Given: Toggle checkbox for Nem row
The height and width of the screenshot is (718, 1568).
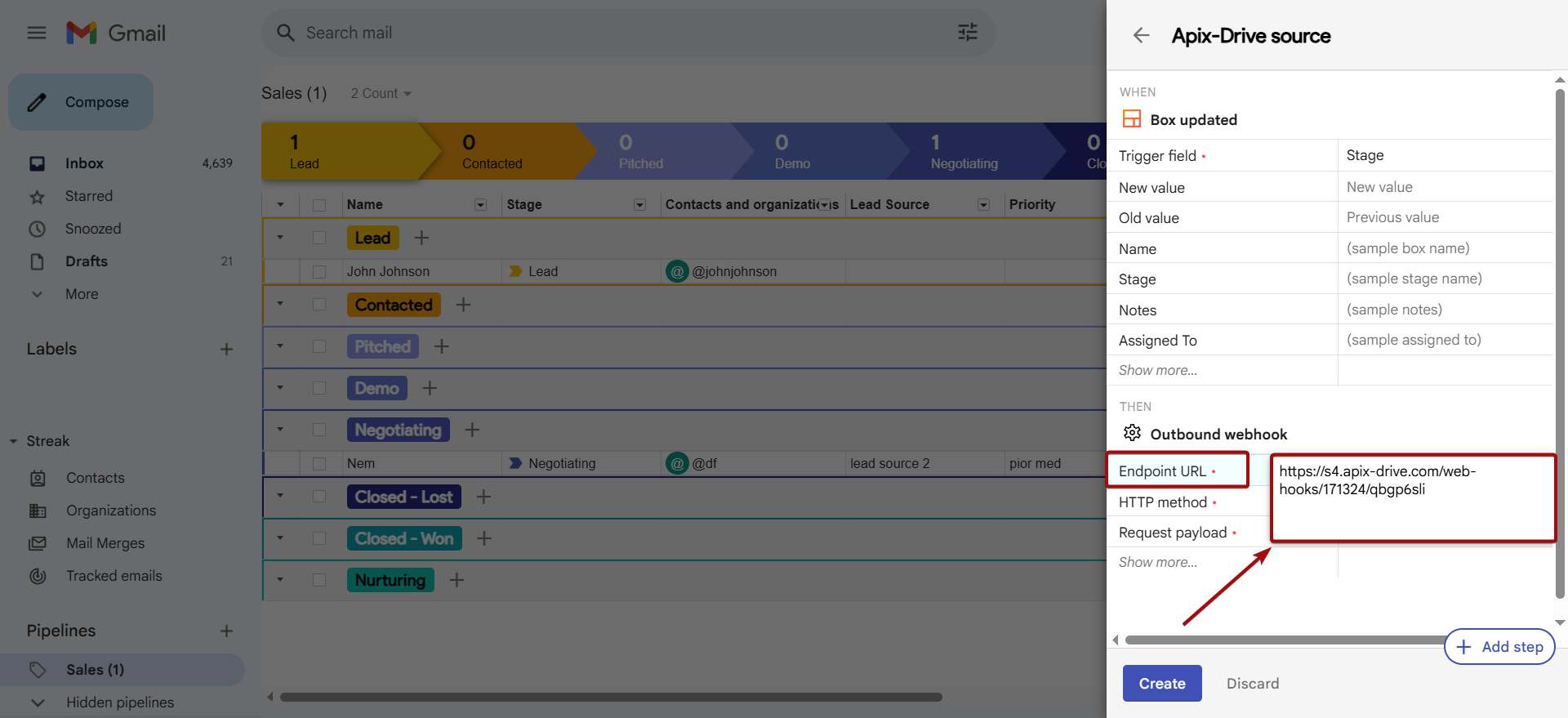Looking at the screenshot, I should (319, 463).
